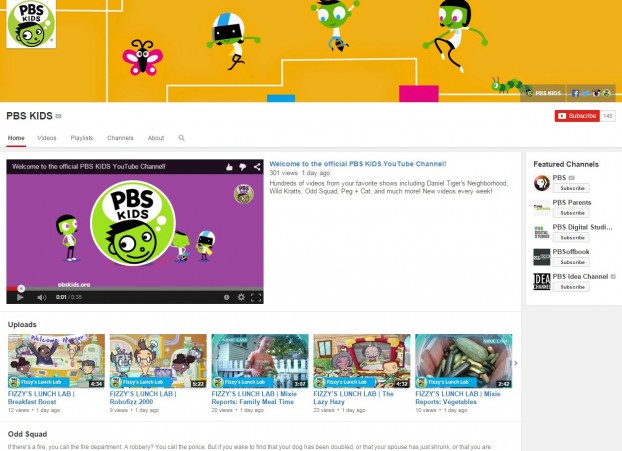Click the green PBS Kids icon after Instagram

point(607,93)
